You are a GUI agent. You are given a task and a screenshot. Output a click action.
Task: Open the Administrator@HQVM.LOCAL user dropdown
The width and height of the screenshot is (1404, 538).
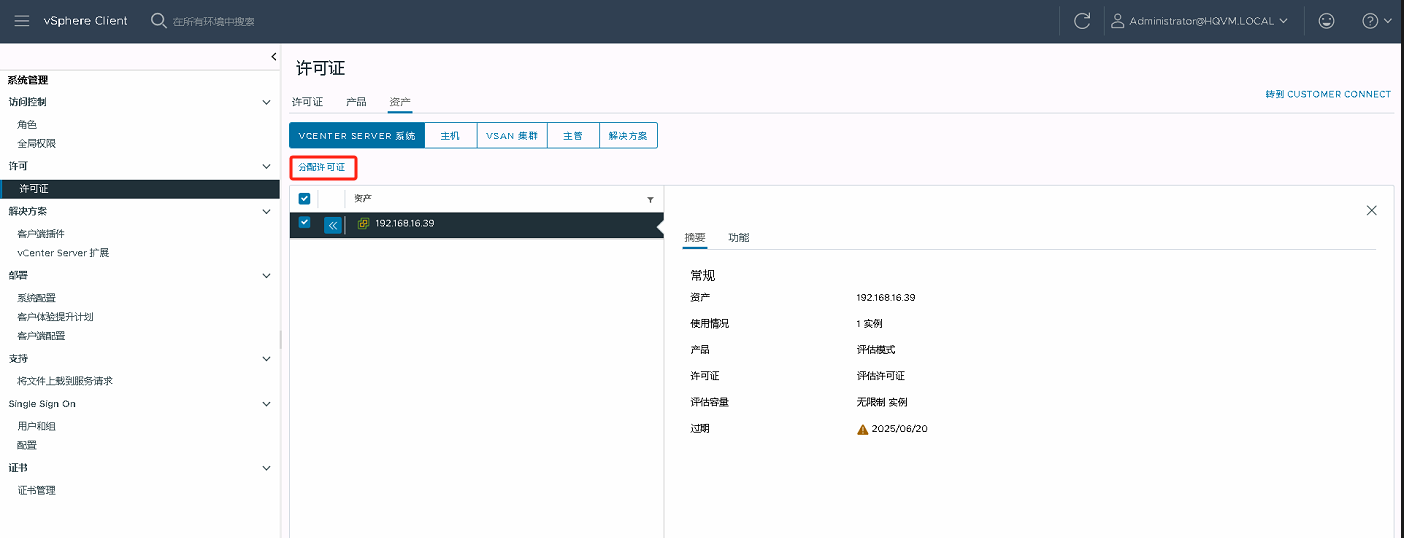(x=1198, y=21)
